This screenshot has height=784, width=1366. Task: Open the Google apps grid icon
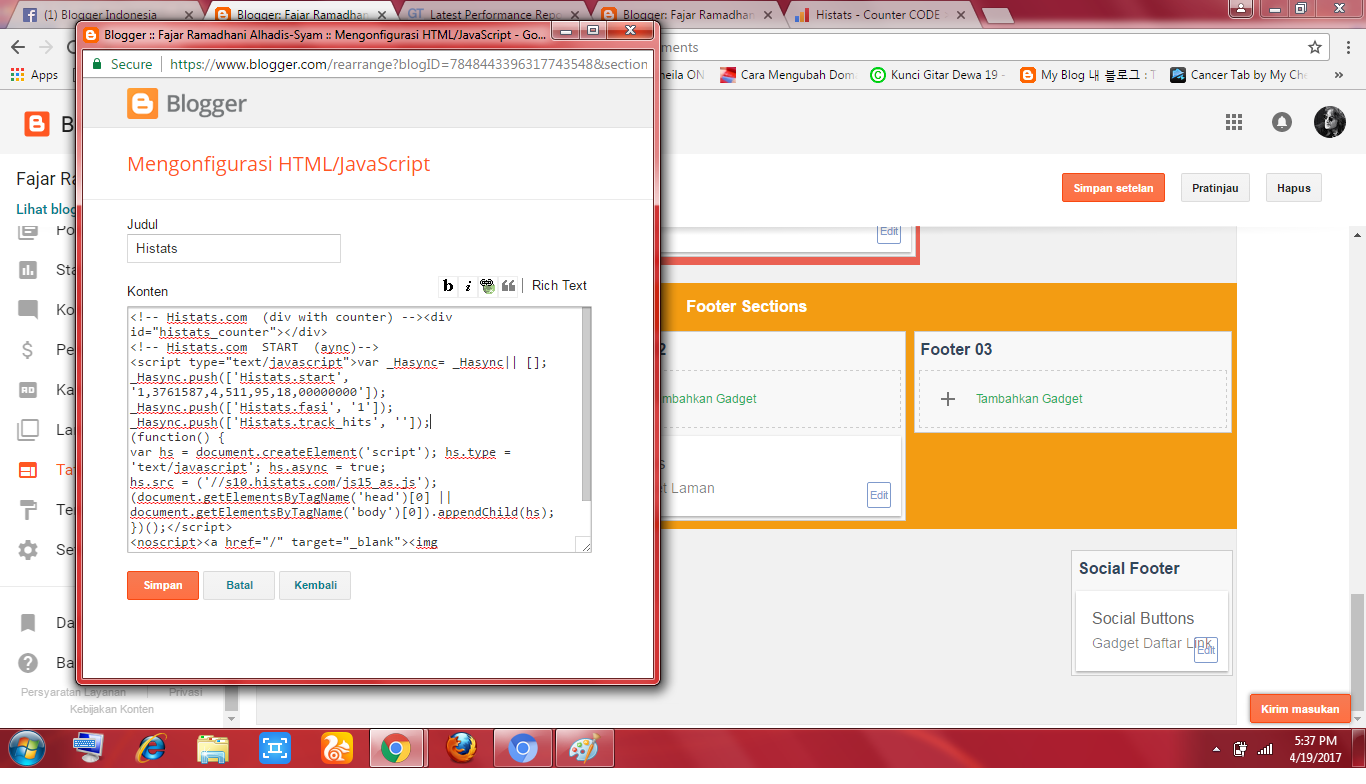(x=1233, y=122)
